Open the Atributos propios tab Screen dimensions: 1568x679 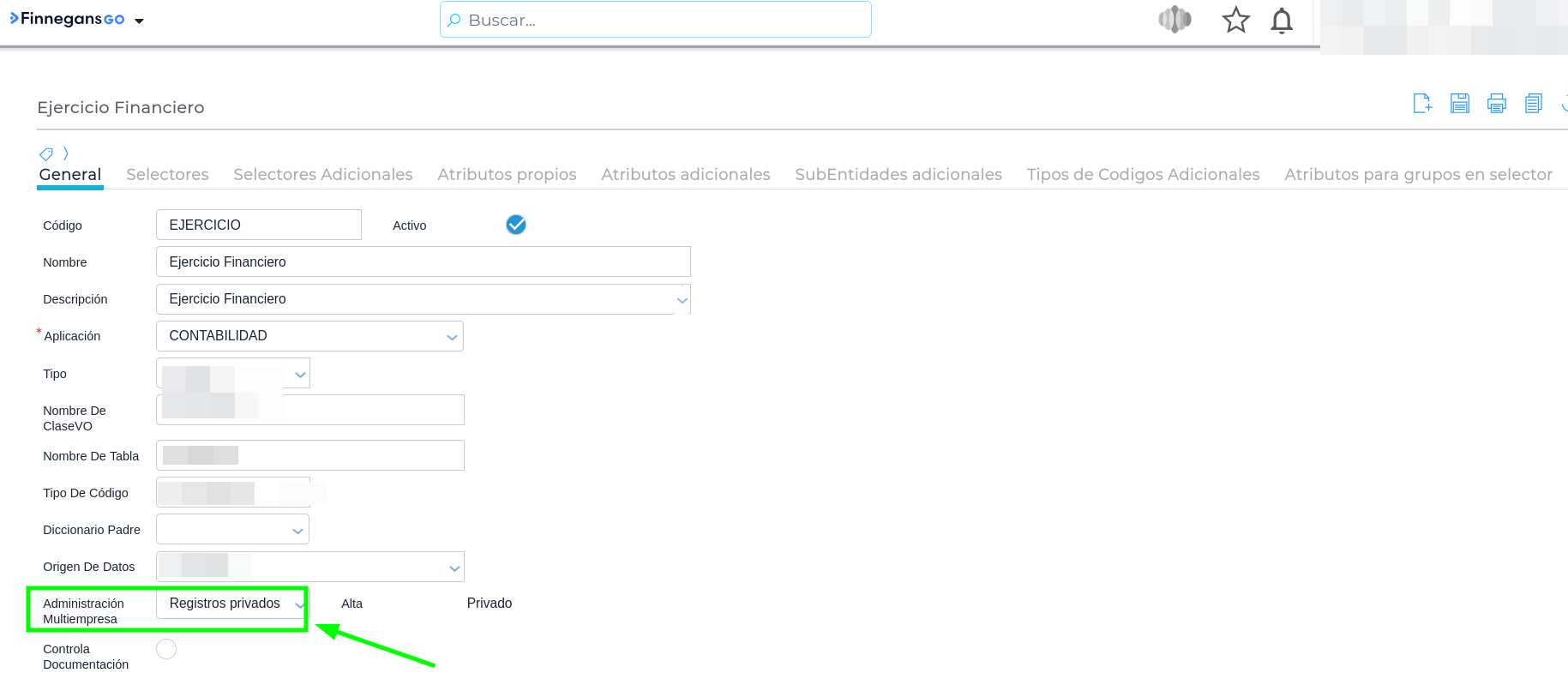(507, 175)
